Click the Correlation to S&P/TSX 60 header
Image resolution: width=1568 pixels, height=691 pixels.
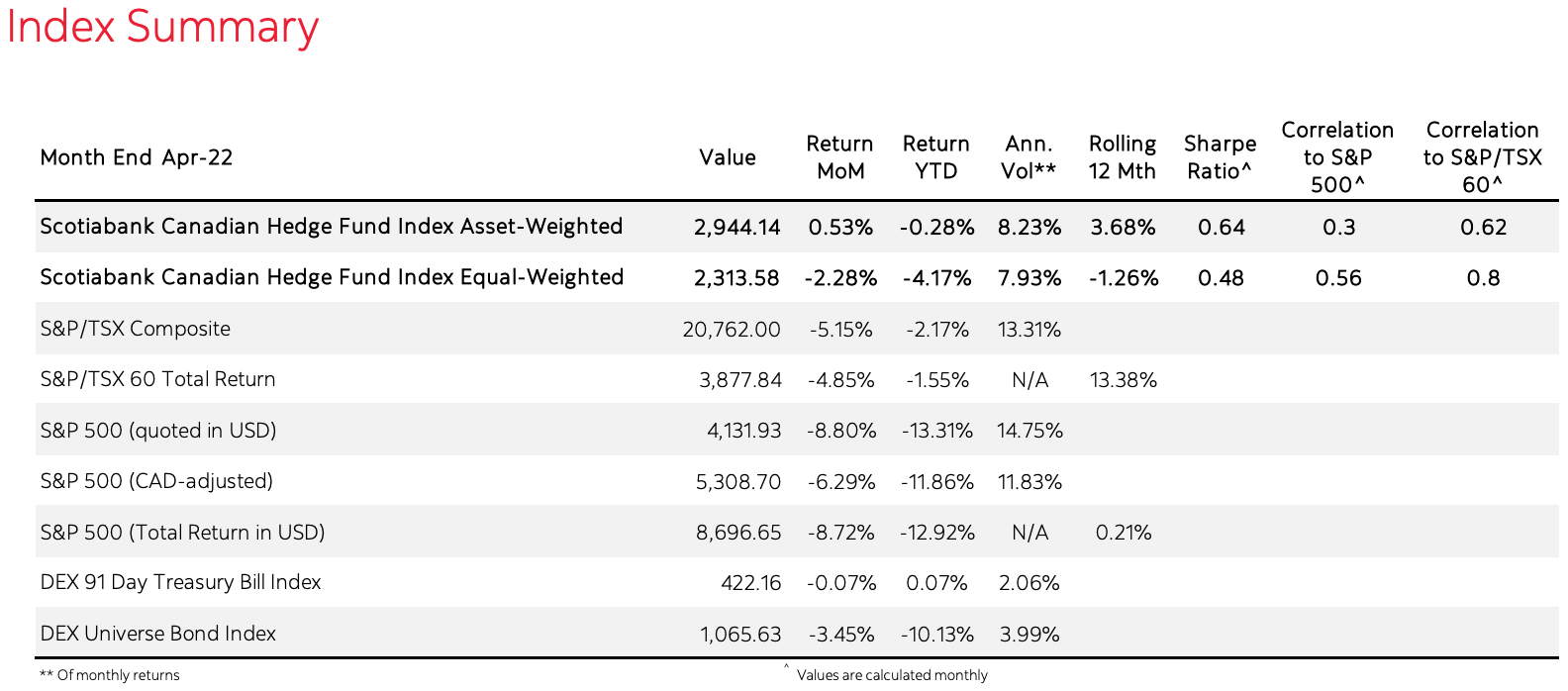click(1482, 157)
